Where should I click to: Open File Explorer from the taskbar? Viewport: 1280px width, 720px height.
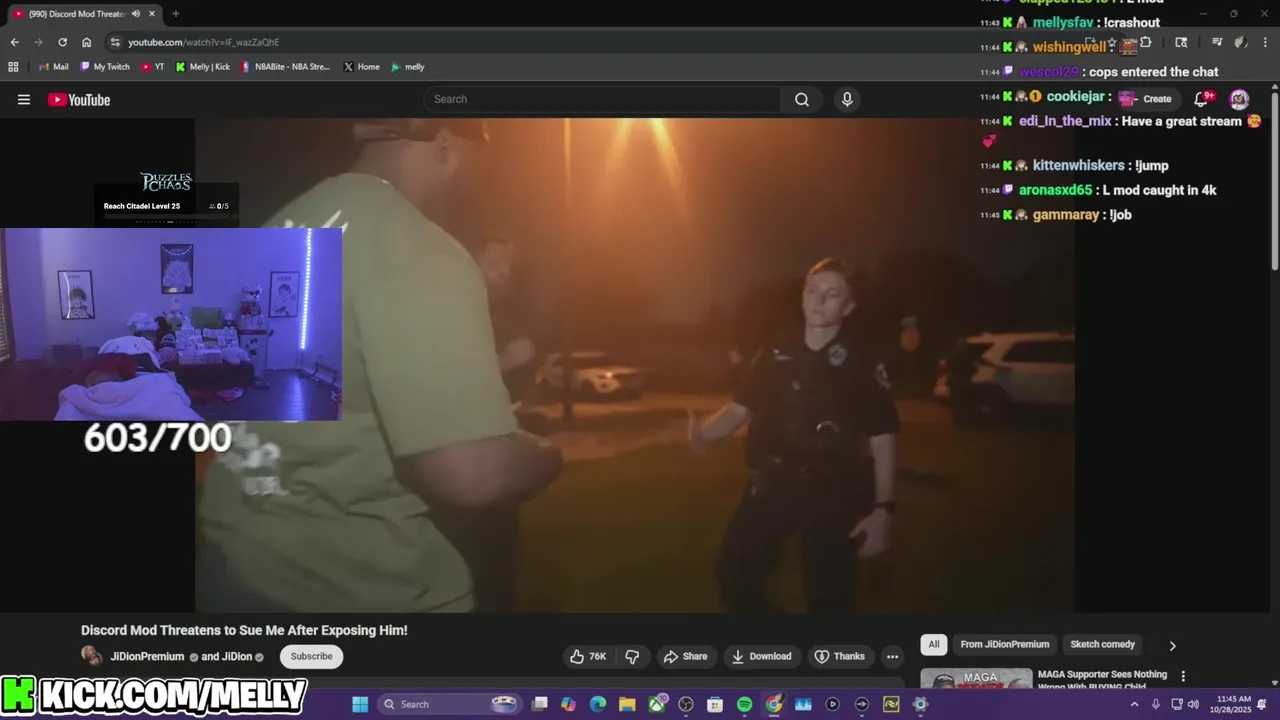click(627, 704)
